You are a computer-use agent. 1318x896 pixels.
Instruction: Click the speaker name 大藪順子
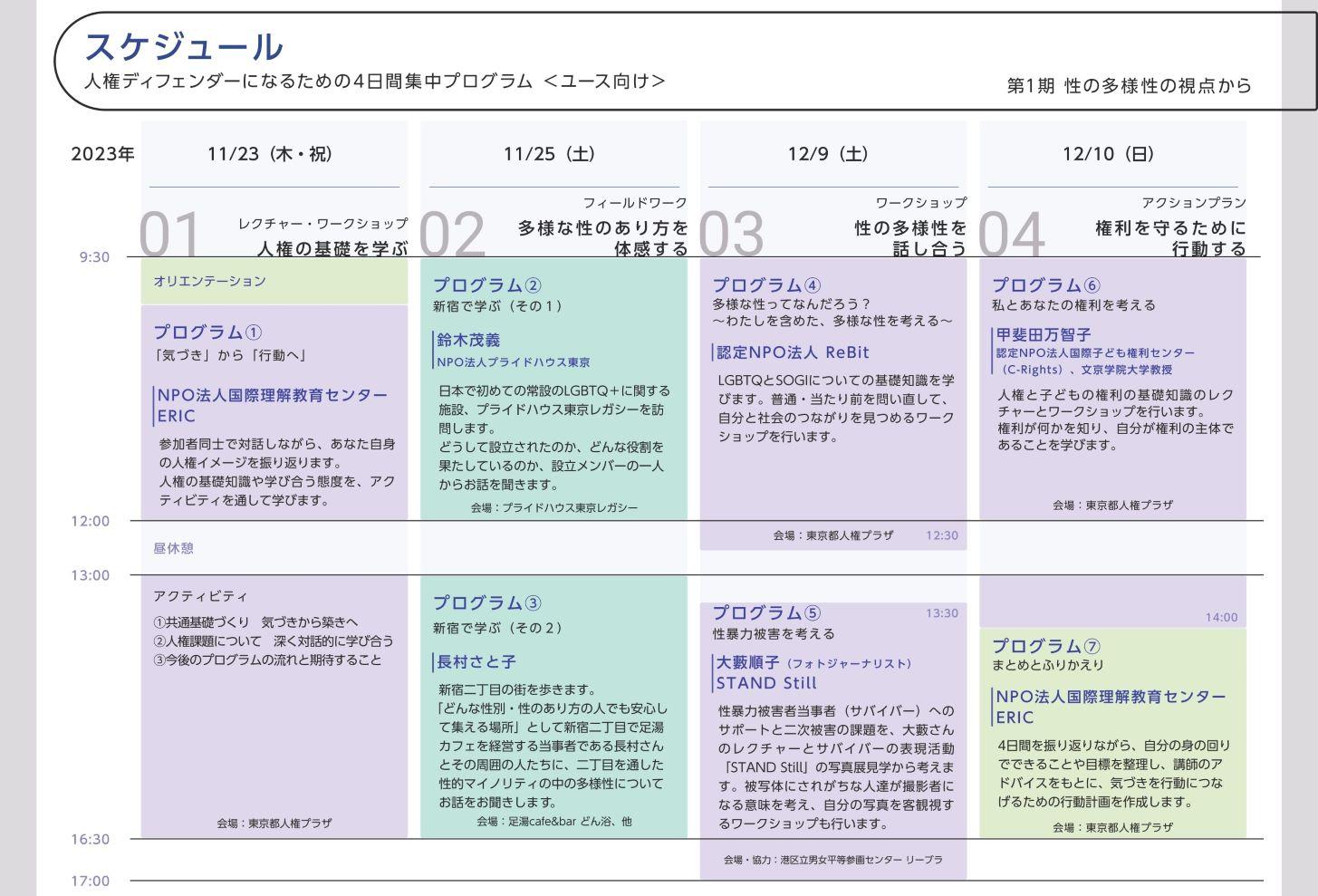click(748, 662)
